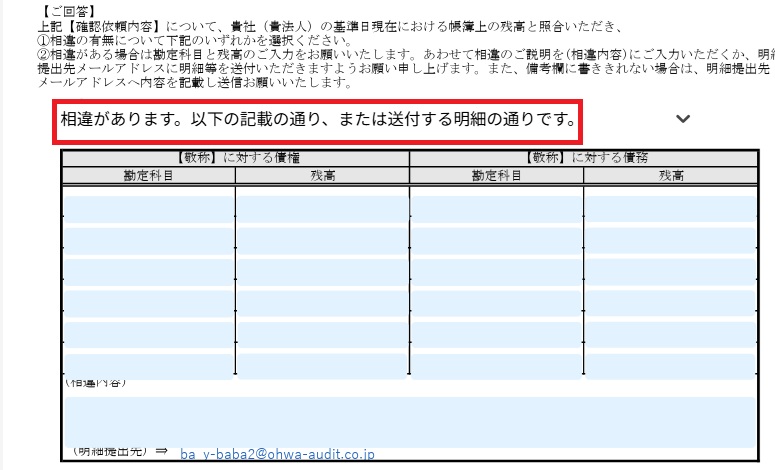Viewport: 775px width, 470px height.
Task: Choose fourth row 残高 cell under 債務
Action: 670,303
